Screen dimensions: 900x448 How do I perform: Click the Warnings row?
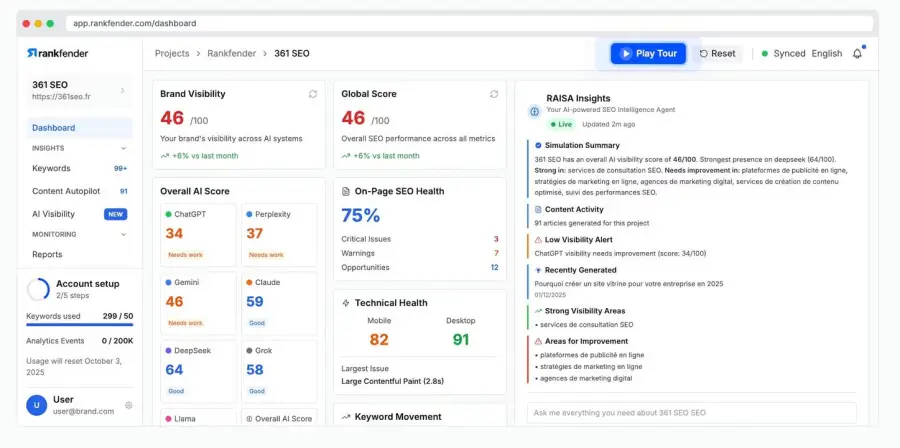point(420,253)
